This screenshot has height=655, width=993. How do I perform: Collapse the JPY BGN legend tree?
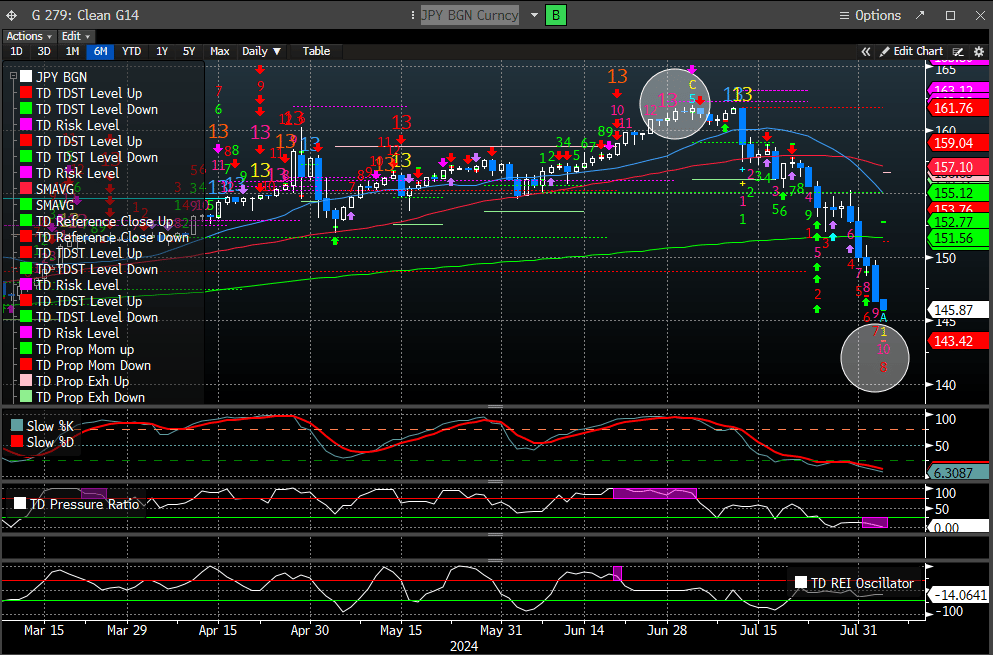(12, 77)
